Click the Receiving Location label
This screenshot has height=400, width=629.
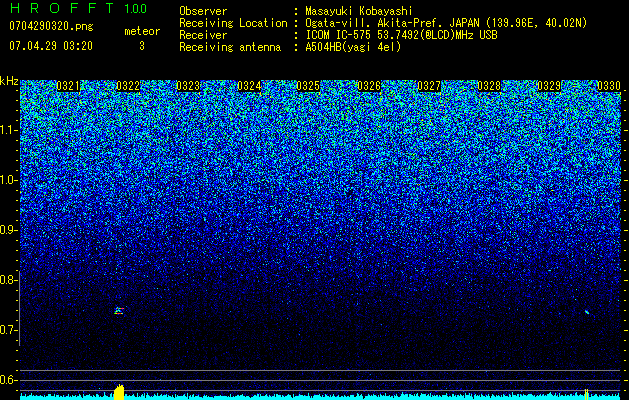233,24
